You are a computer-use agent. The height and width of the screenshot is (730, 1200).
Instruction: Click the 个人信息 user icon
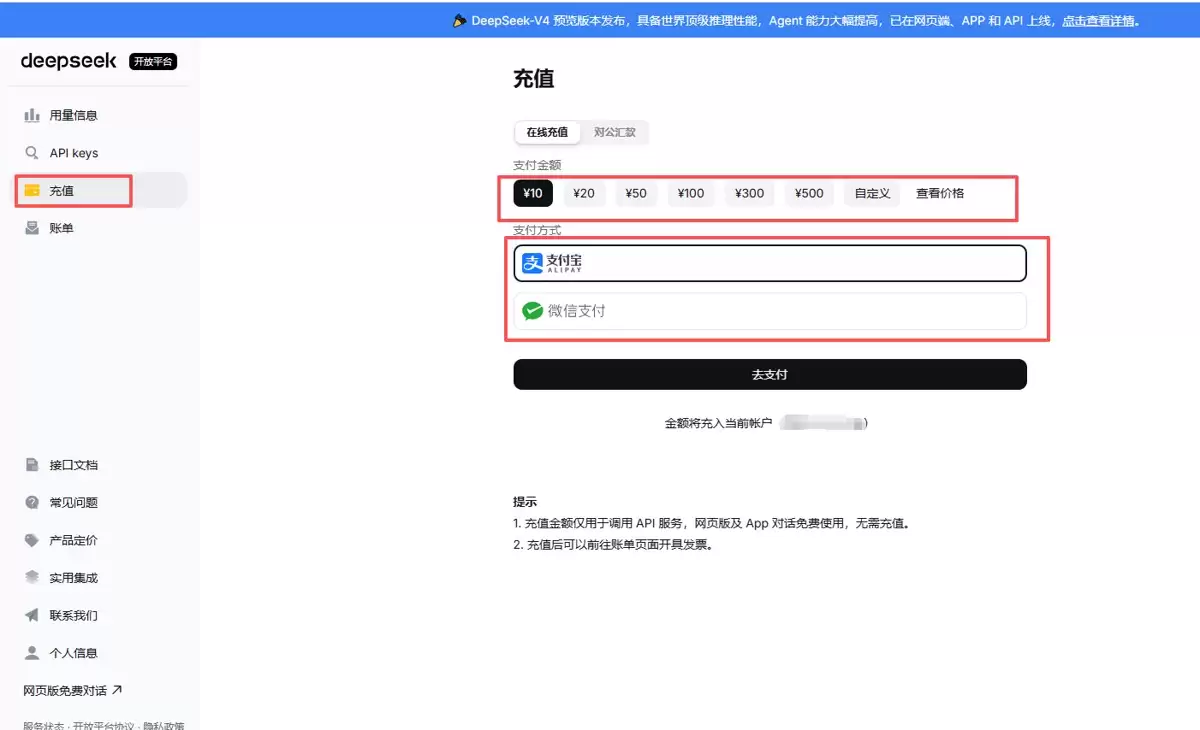tap(32, 653)
